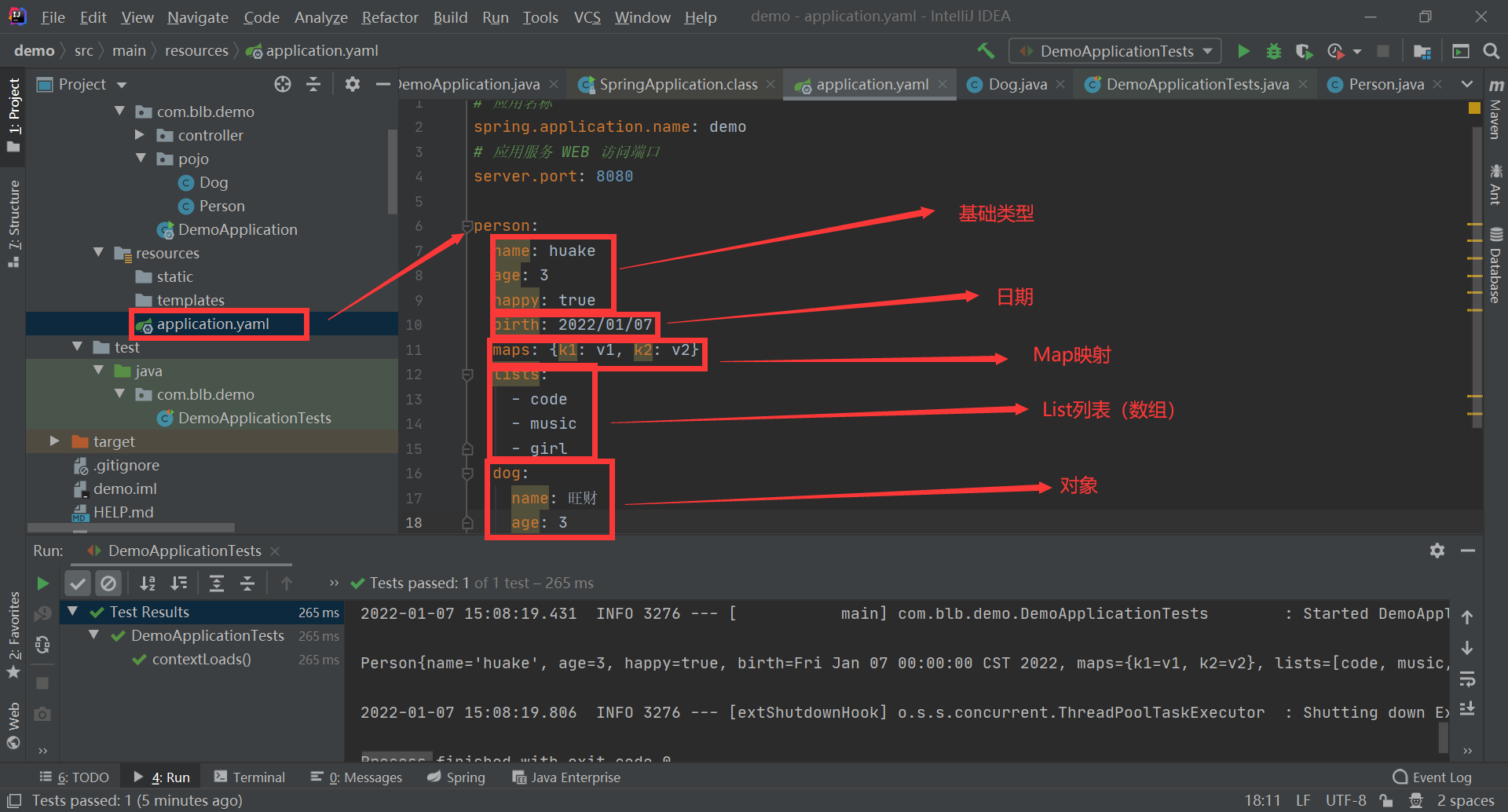The image size is (1508, 812).
Task: Sort test results alphabetically
Action: click(x=148, y=583)
